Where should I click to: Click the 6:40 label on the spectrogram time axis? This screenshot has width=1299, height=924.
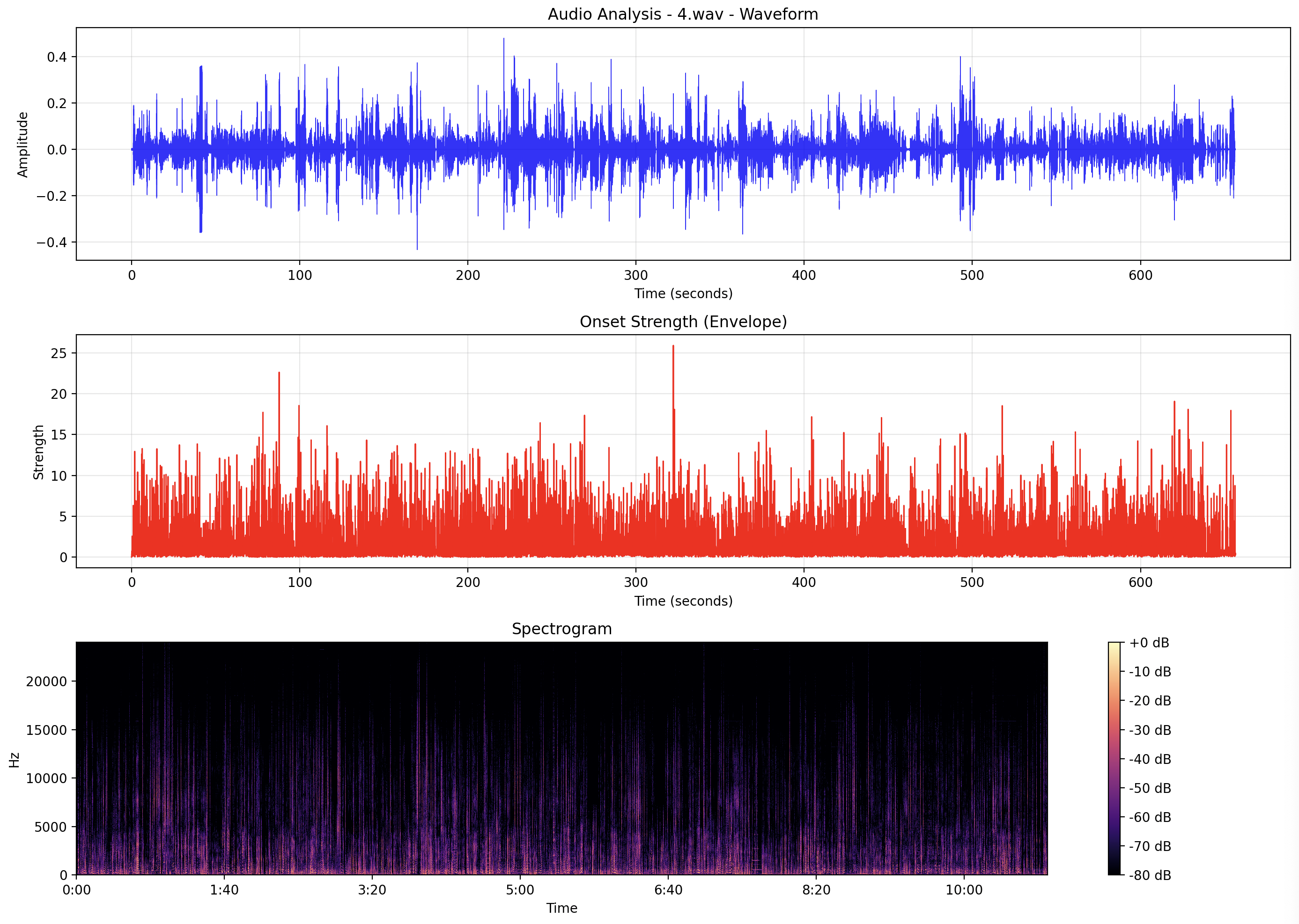(x=668, y=890)
